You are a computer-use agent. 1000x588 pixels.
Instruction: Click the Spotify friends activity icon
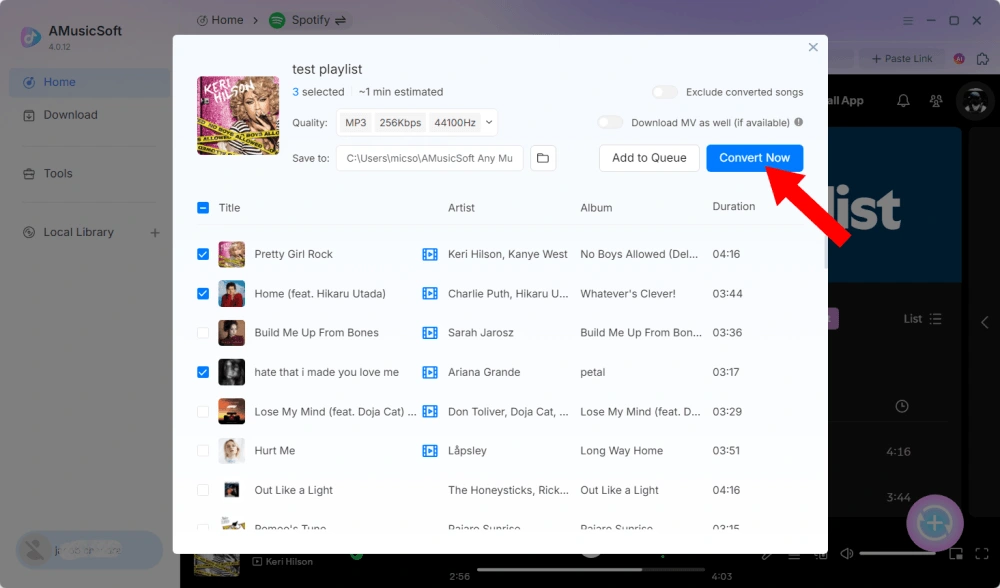(936, 101)
